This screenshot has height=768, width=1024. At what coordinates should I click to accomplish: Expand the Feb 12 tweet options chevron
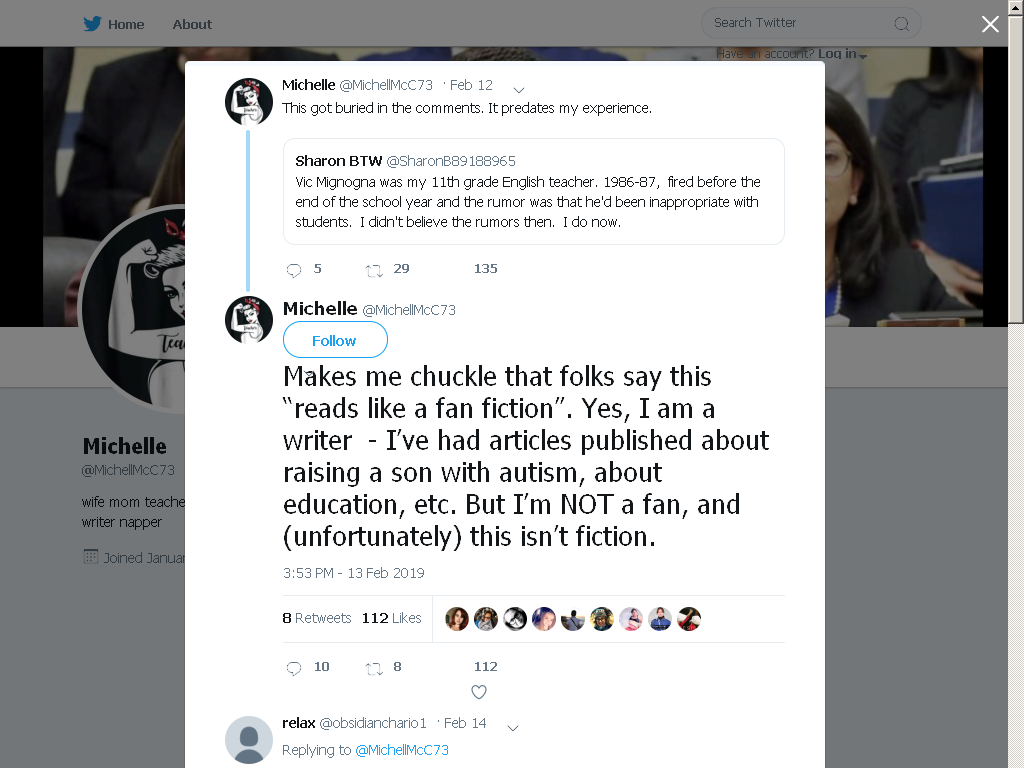(519, 89)
